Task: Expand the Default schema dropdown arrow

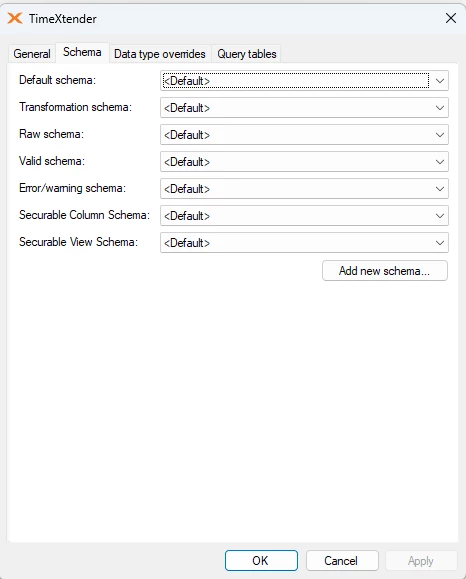Action: point(439,81)
